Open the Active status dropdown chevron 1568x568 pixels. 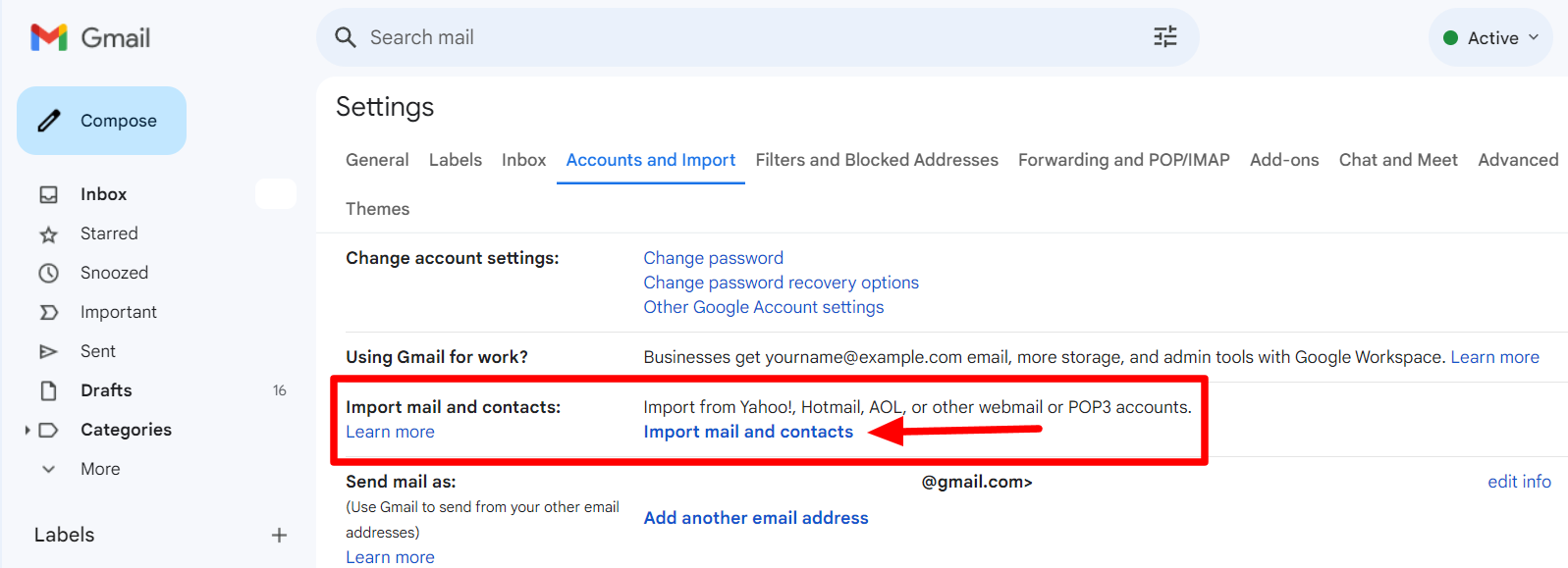click(x=1534, y=37)
